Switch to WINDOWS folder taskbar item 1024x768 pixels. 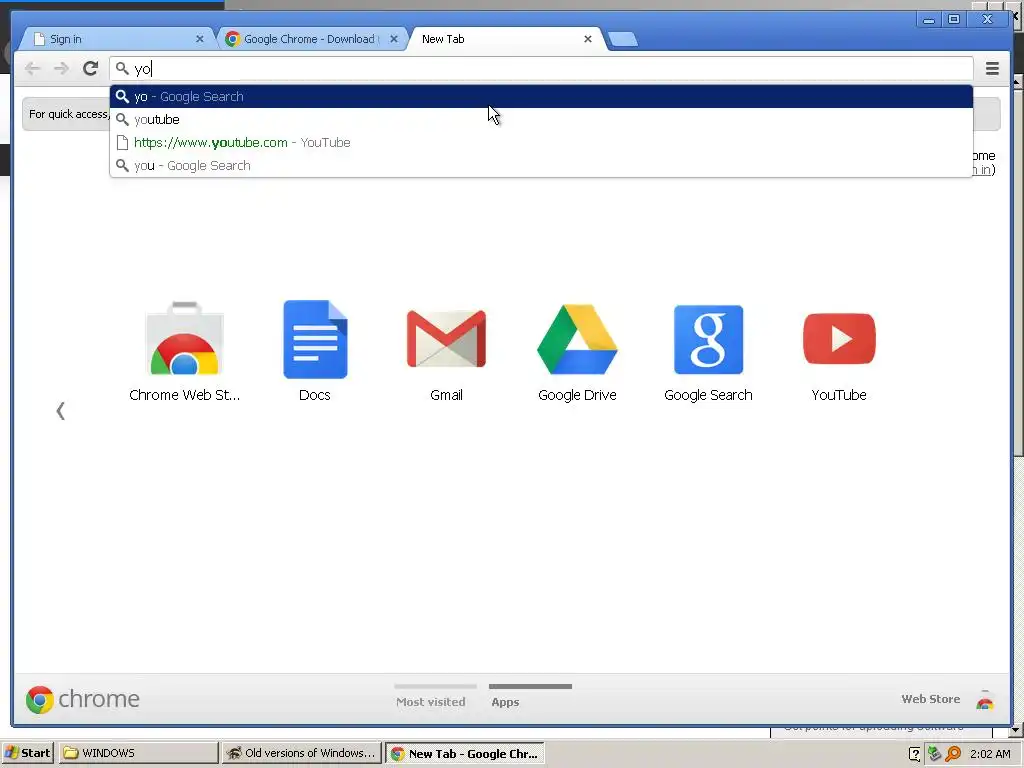(138, 753)
